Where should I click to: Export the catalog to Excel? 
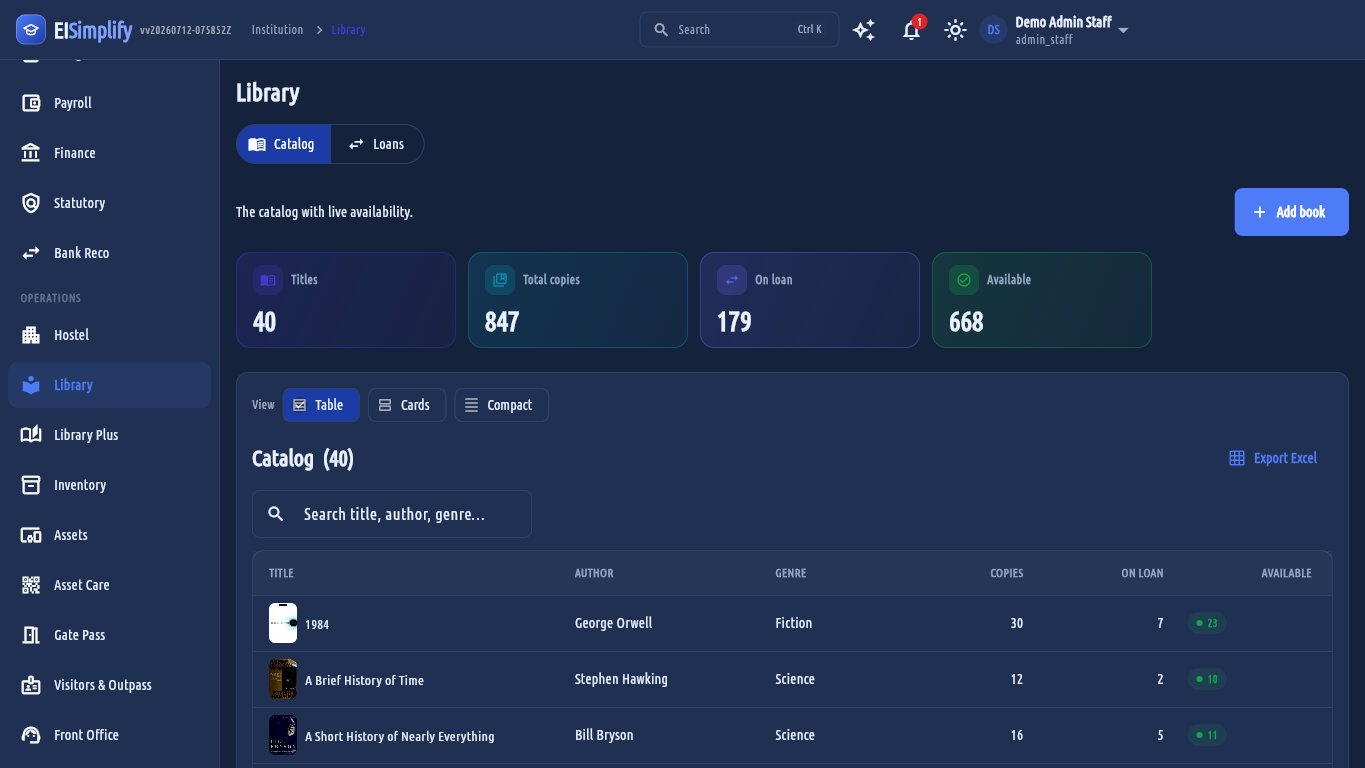pyautogui.click(x=1273, y=458)
